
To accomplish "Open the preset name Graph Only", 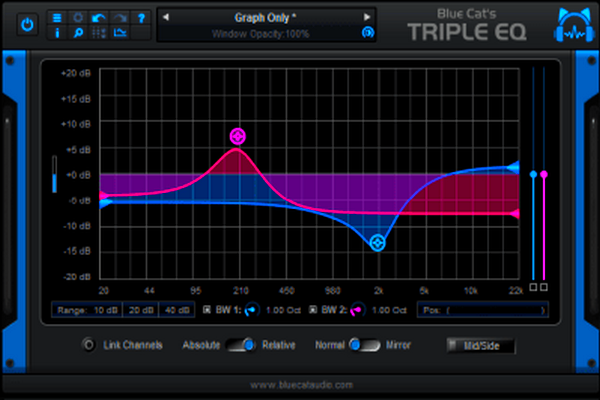I will [x=265, y=18].
